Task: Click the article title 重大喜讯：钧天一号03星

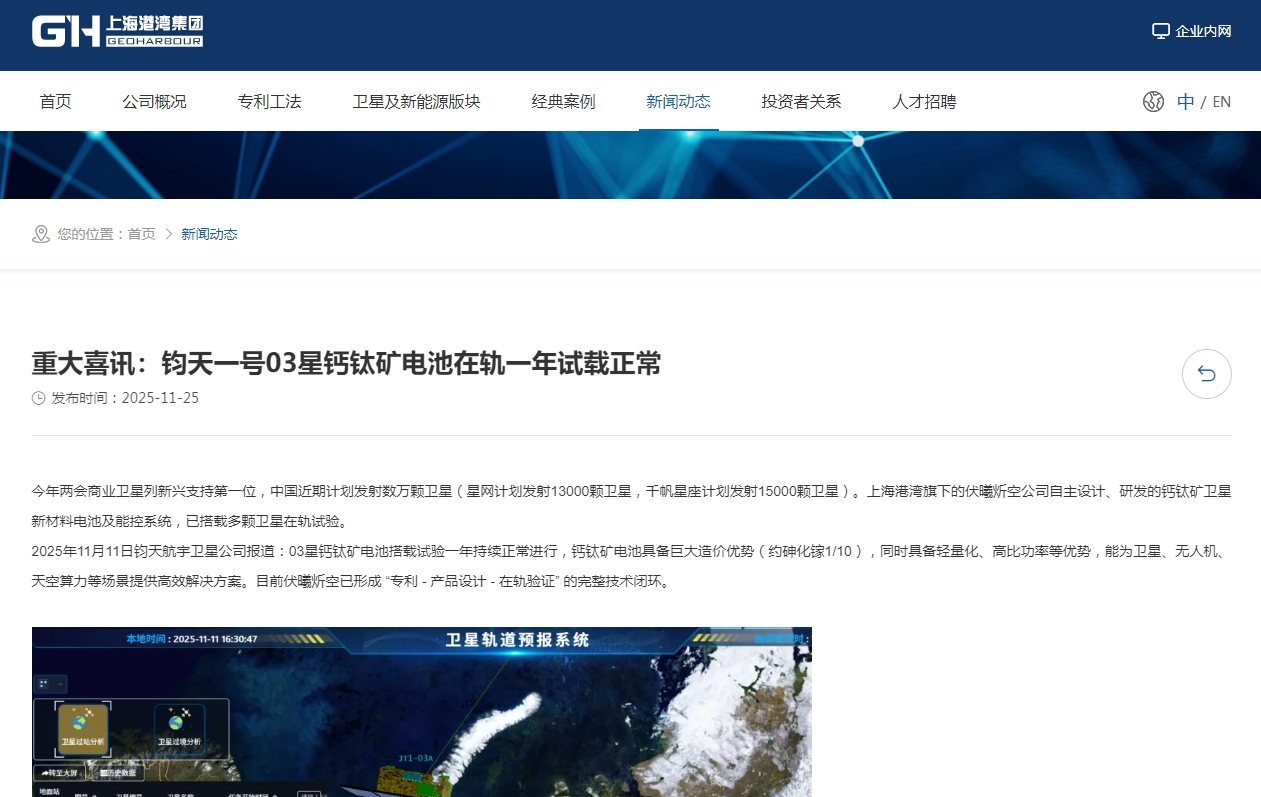Action: (x=346, y=363)
